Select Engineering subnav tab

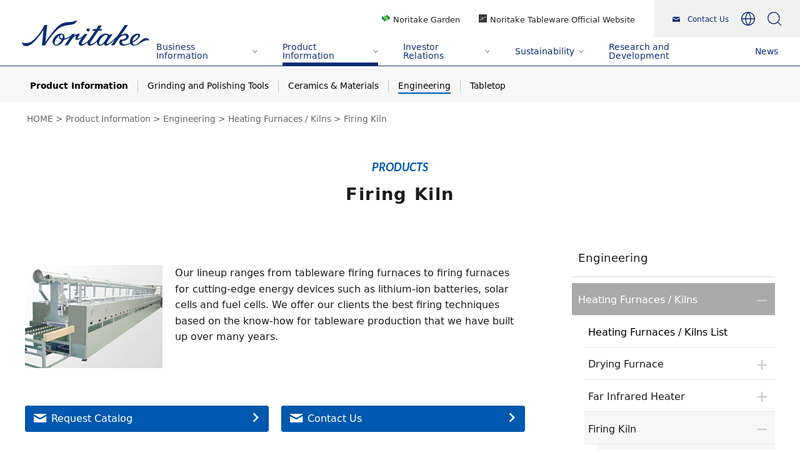[x=424, y=86]
